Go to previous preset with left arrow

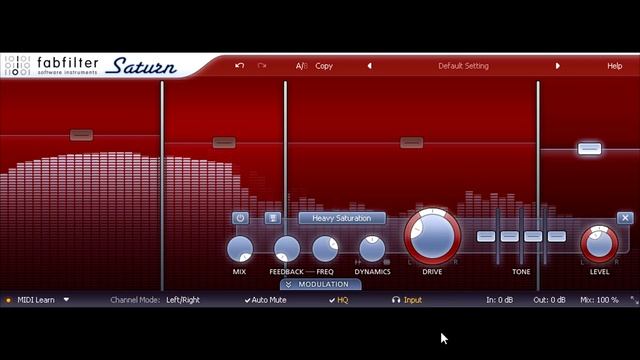(369, 66)
